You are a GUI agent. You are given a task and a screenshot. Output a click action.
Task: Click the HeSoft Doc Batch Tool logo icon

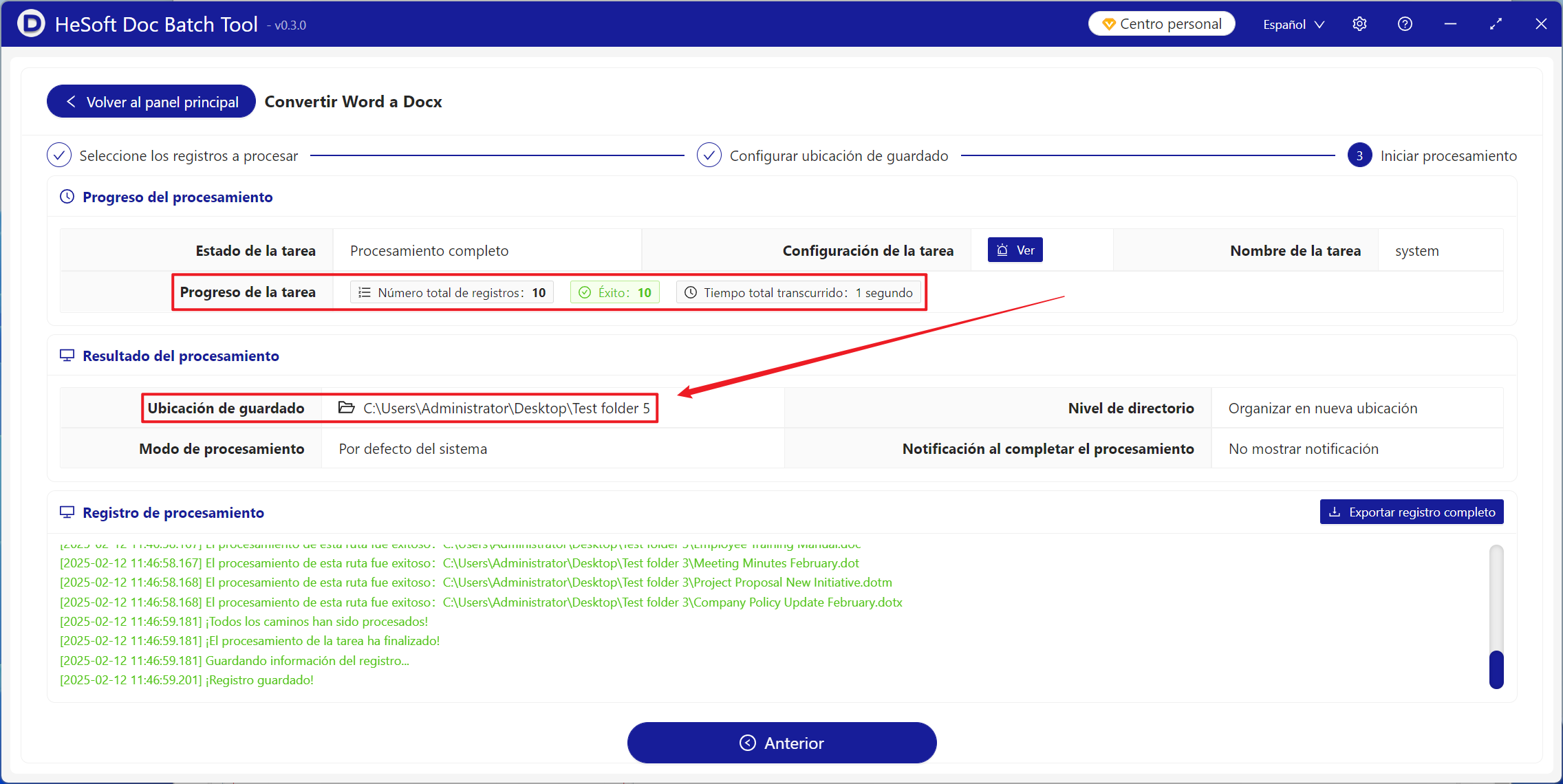[x=31, y=24]
